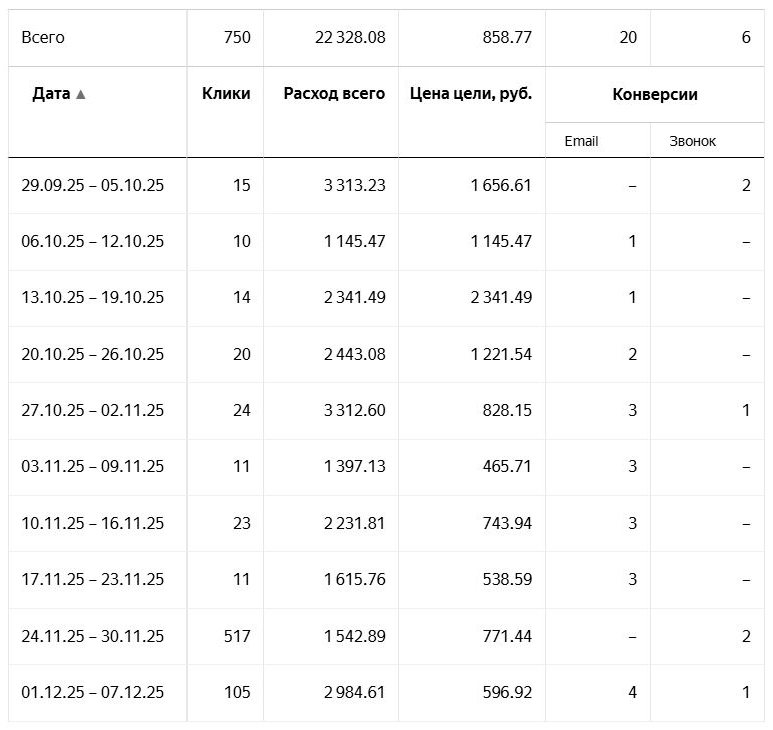773x730 pixels.
Task: Select the 13.10.25 – 19.10.25 week row
Action: click(92, 297)
